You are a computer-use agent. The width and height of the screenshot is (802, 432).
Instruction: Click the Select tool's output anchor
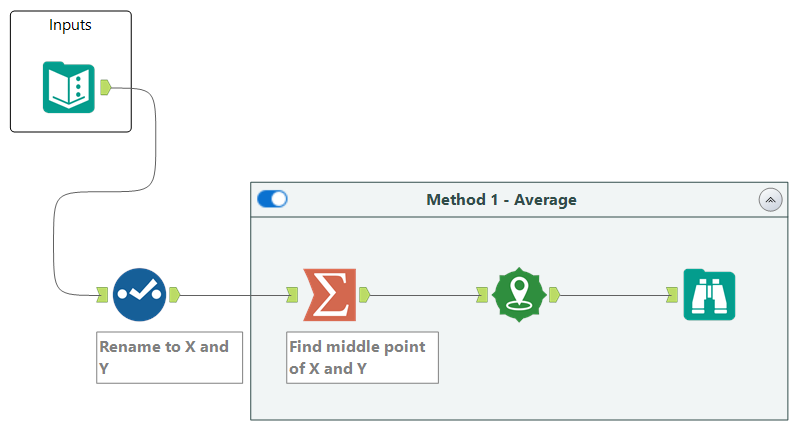click(173, 294)
